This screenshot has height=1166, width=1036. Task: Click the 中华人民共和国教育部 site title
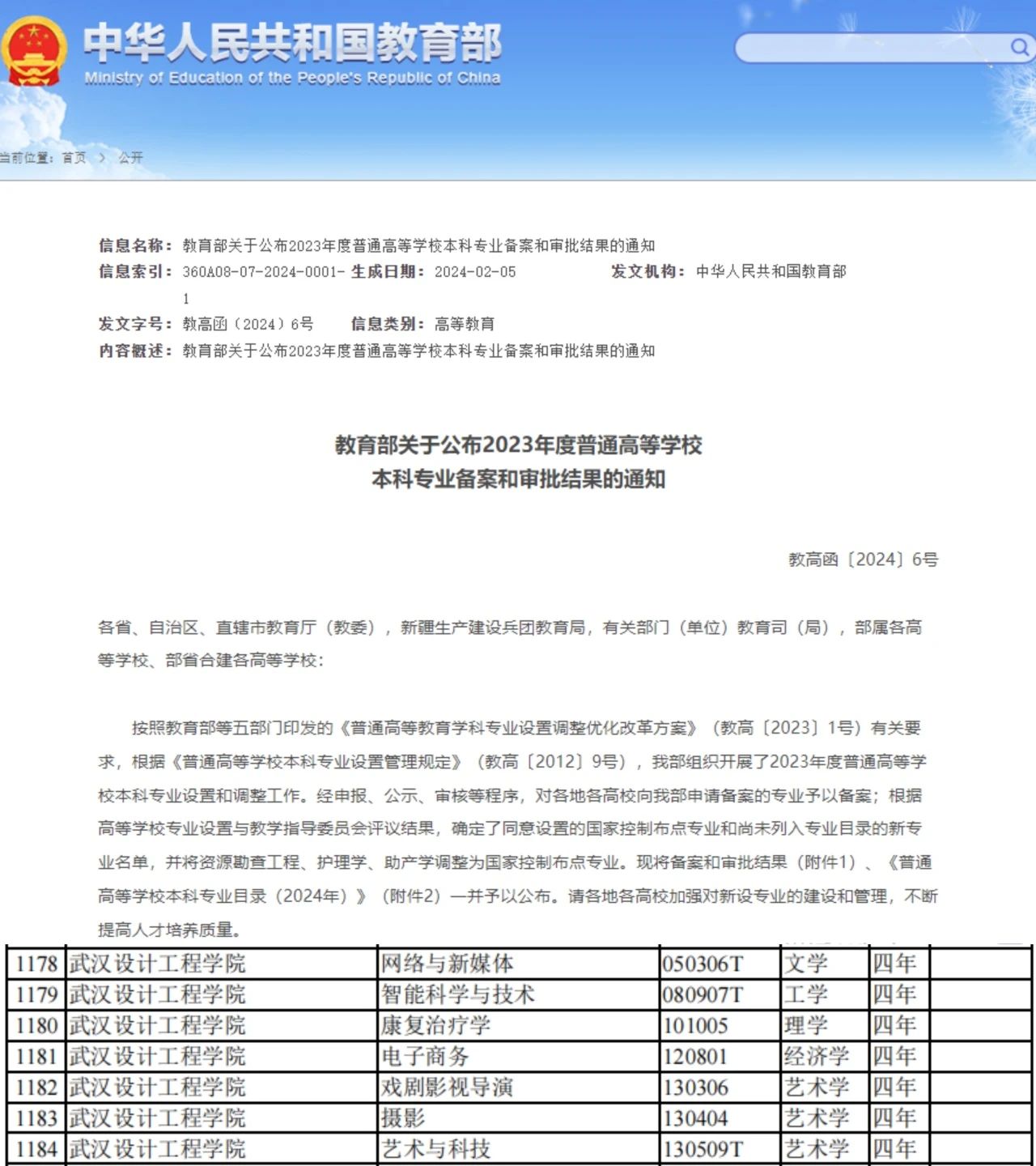292,42
